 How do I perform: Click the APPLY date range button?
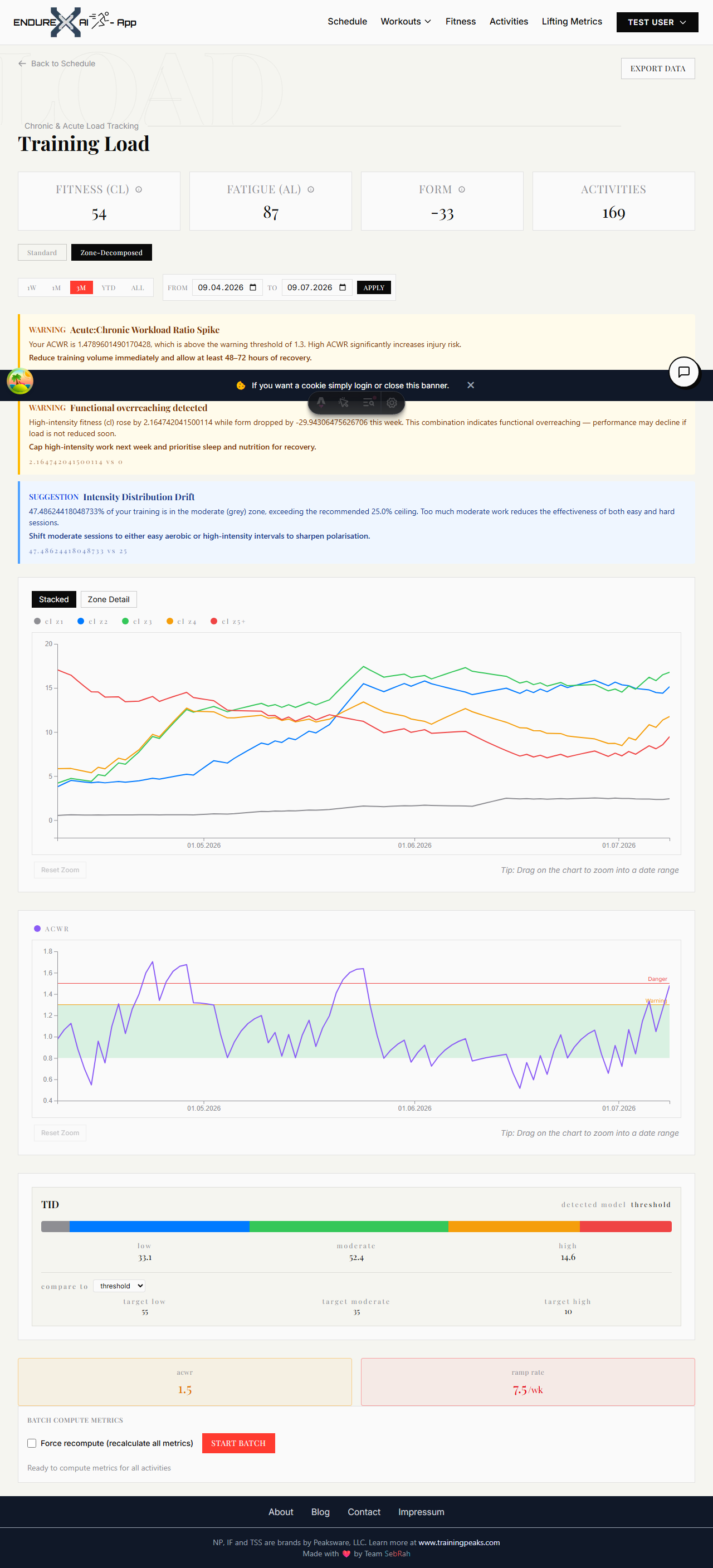pos(374,287)
